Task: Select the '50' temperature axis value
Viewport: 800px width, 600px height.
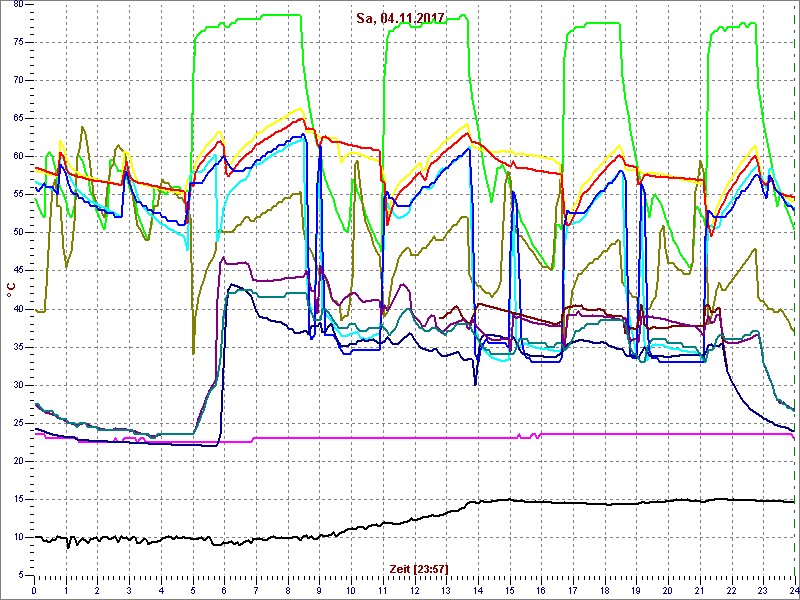Action: pyautogui.click(x=19, y=233)
